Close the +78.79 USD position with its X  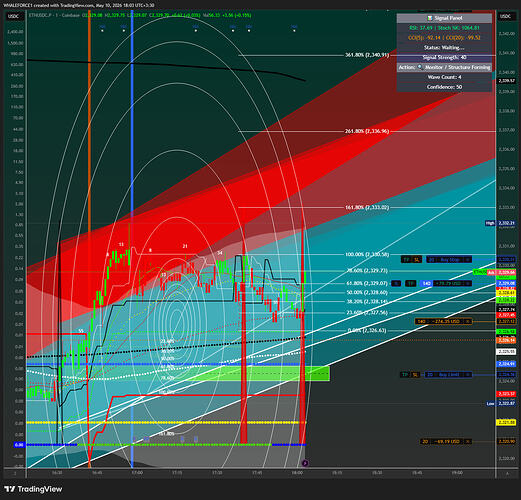point(468,283)
